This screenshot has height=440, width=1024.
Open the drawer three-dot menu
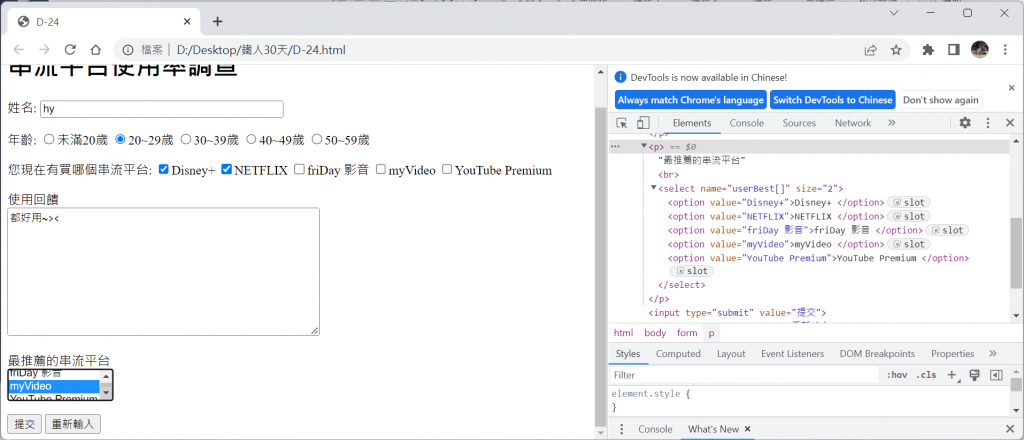622,429
